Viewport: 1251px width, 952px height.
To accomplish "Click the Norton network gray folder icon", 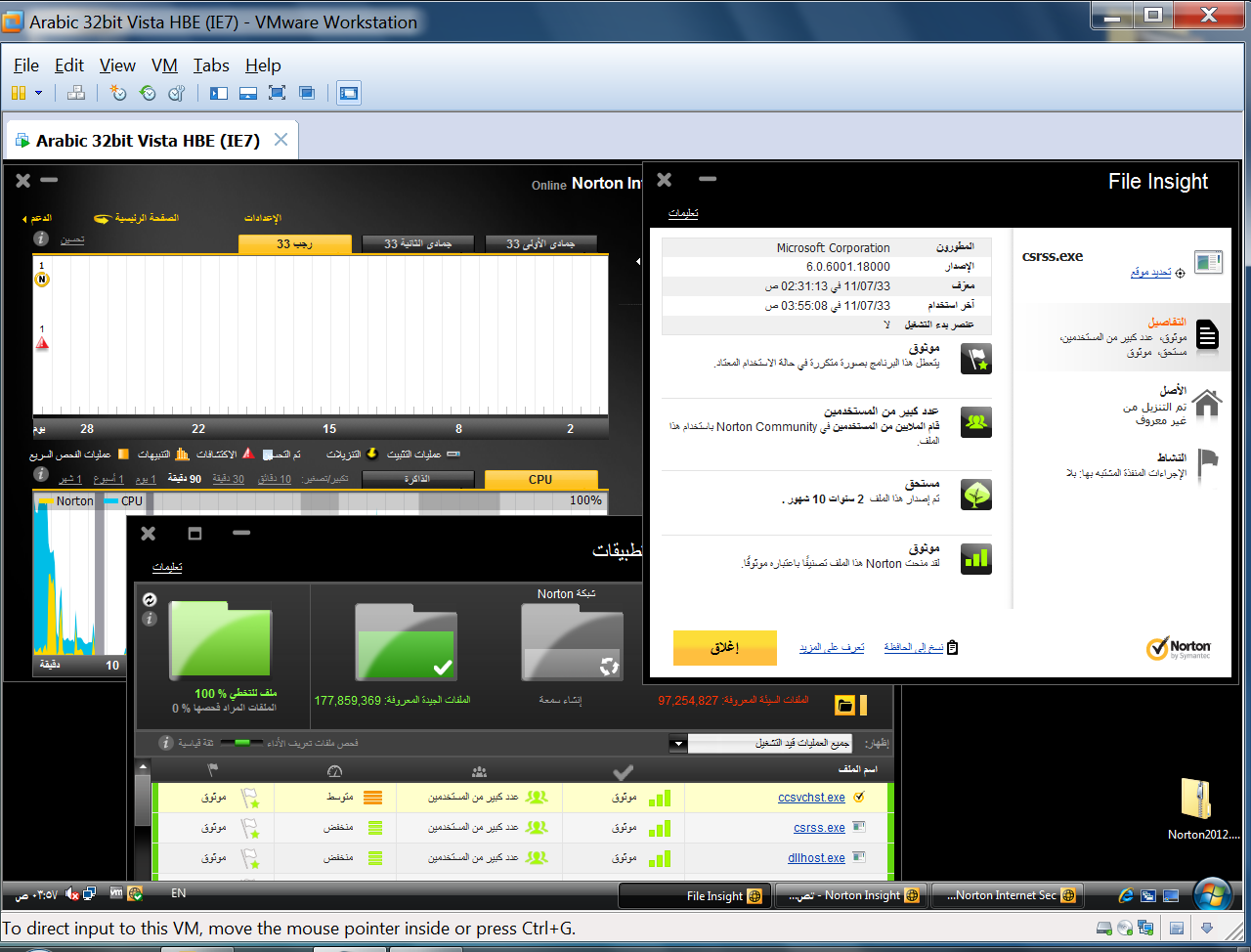I will 572,641.
